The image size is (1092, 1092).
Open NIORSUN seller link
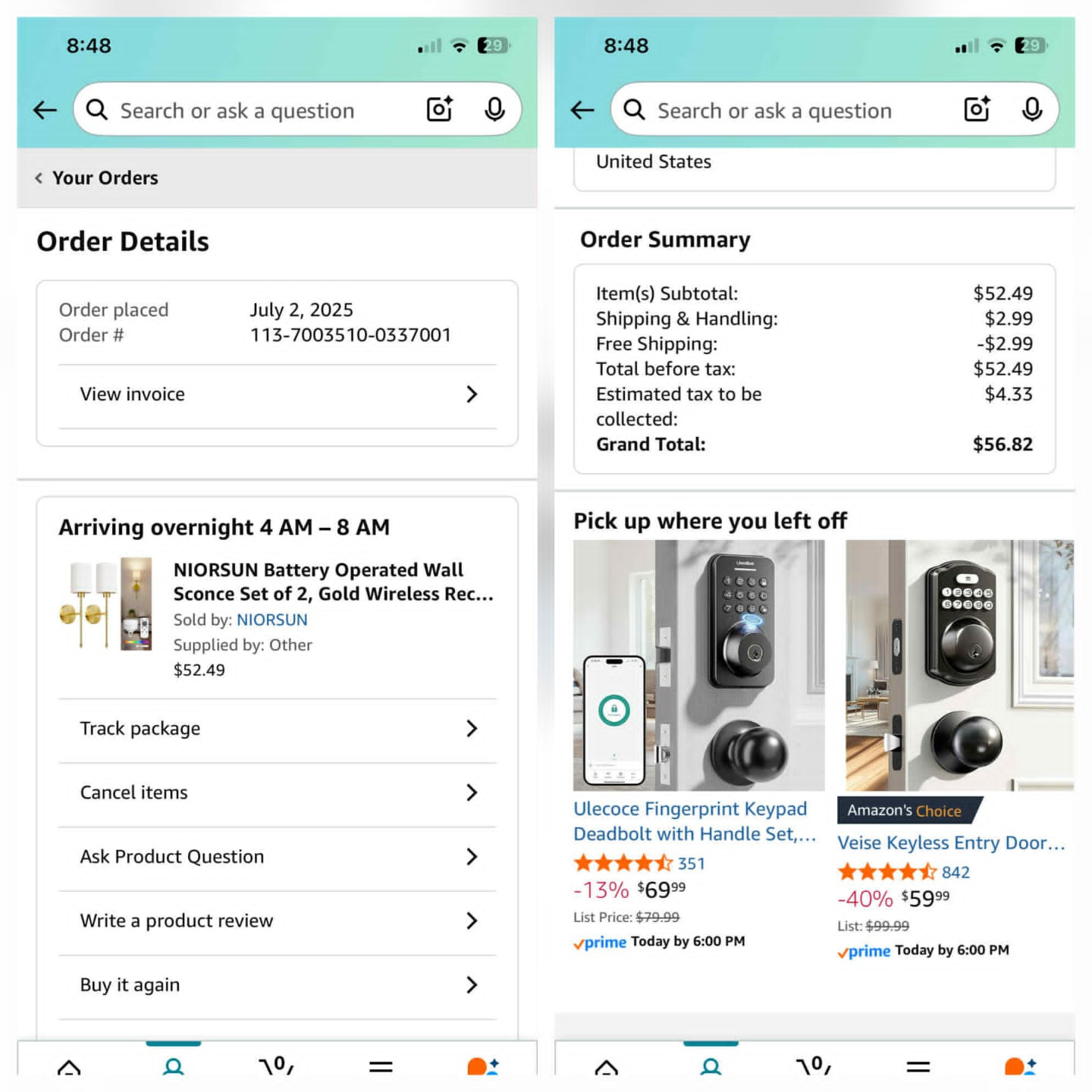272,620
